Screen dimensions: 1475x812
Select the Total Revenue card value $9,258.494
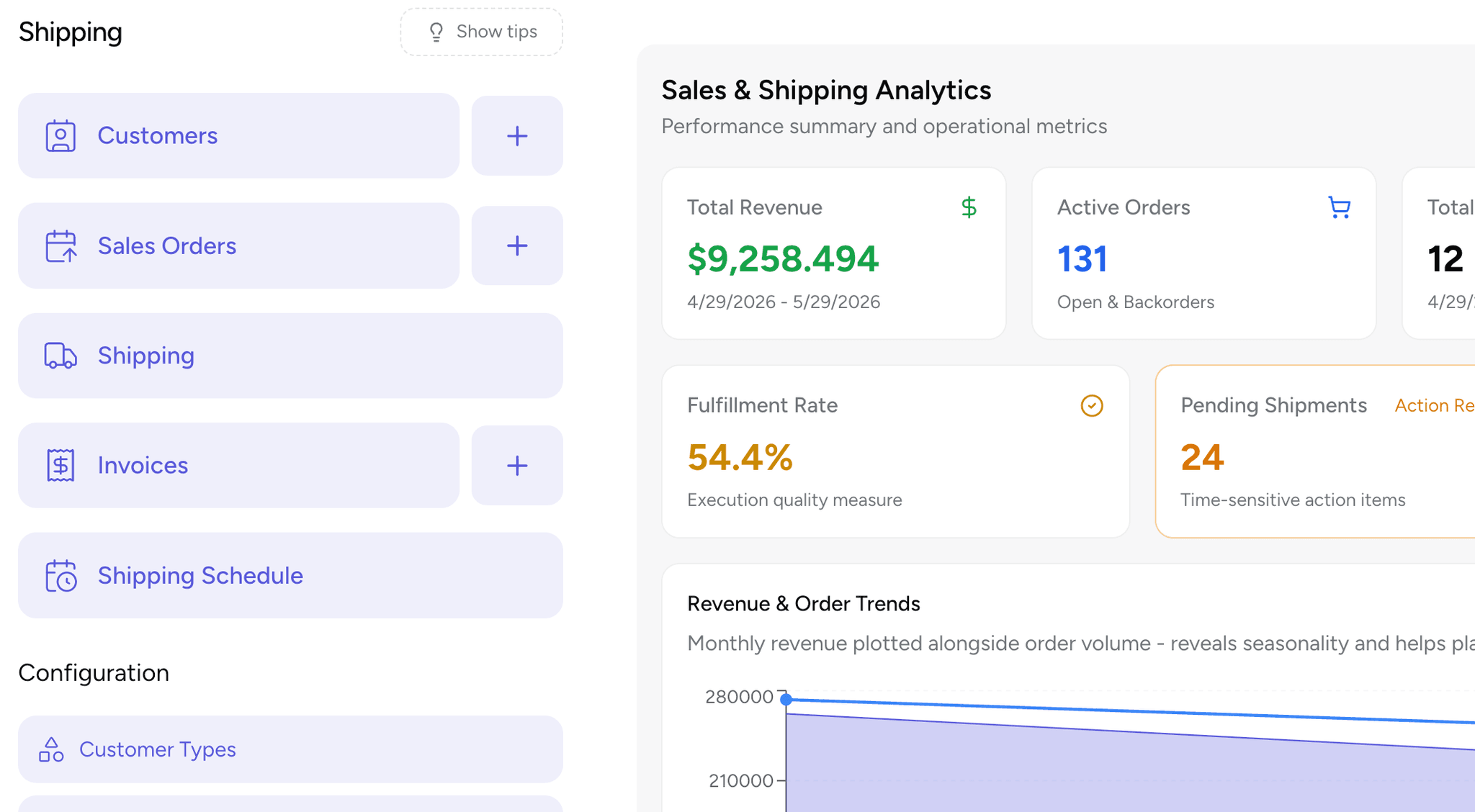click(x=783, y=258)
